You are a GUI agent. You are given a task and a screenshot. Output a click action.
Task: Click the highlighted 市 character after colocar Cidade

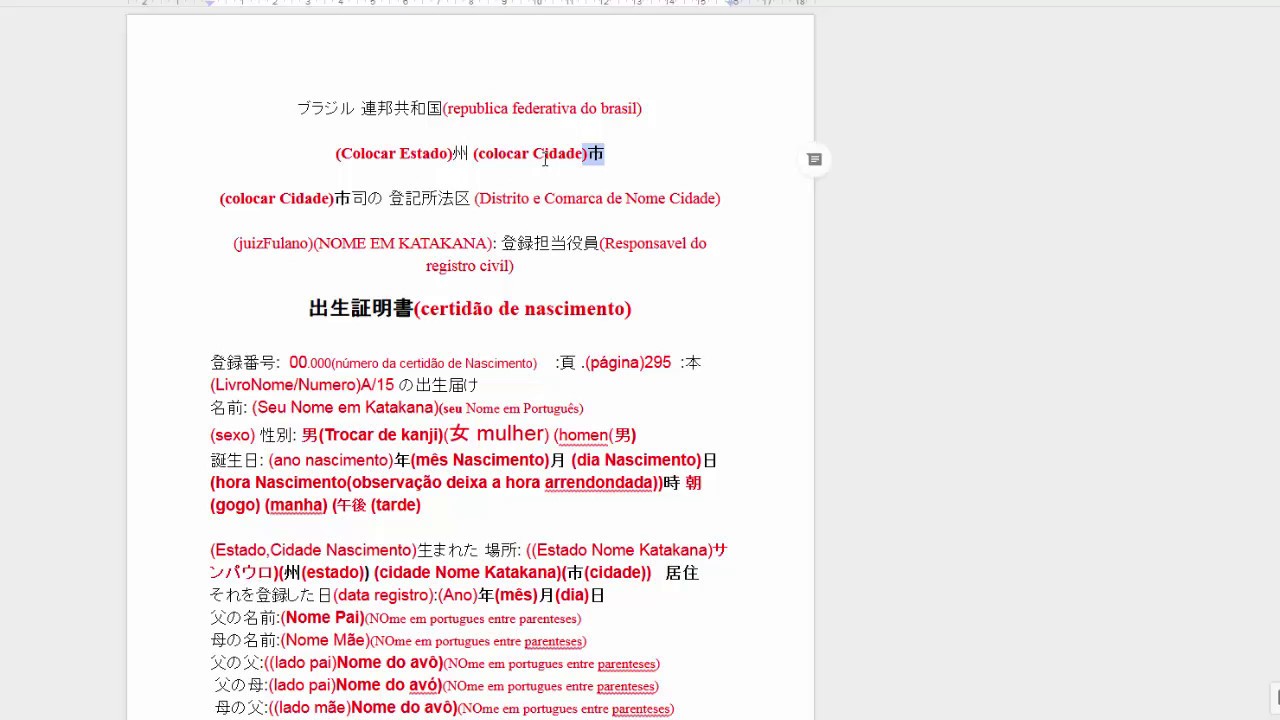click(x=596, y=153)
